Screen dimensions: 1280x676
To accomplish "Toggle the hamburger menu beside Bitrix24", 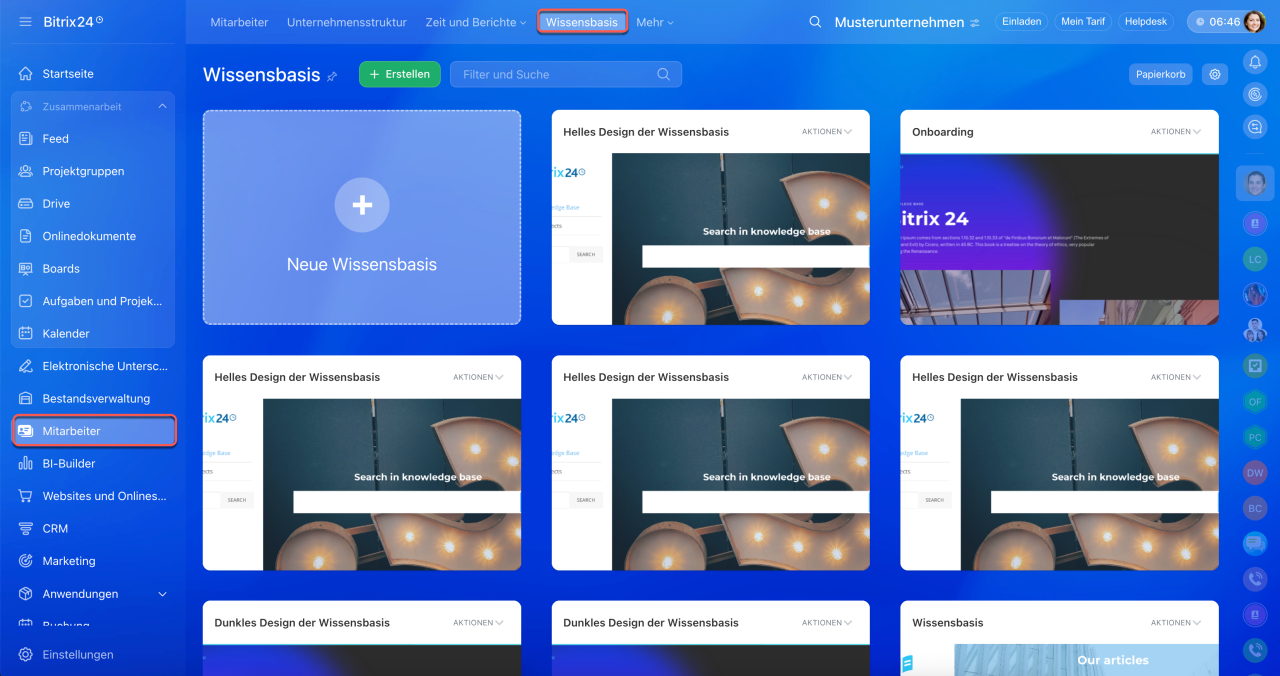I will pos(25,21).
